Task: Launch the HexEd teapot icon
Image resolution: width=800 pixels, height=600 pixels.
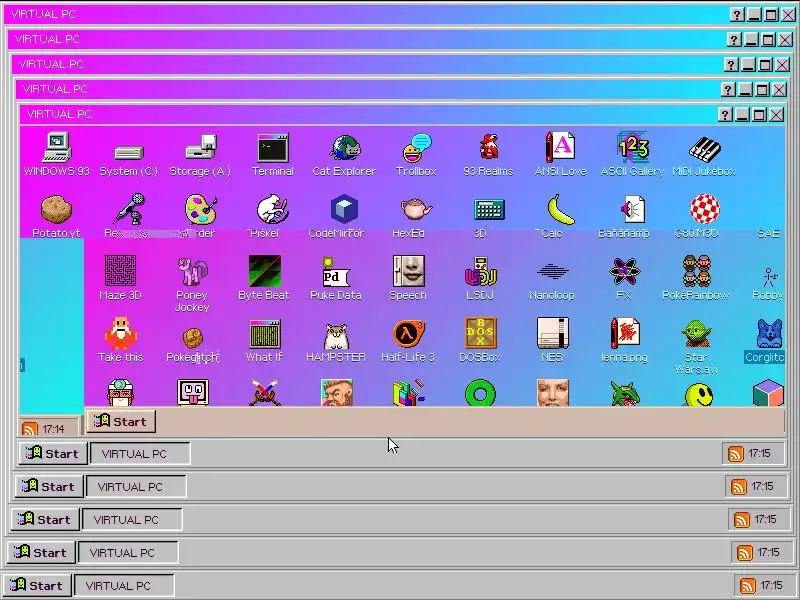Action: [x=416, y=210]
